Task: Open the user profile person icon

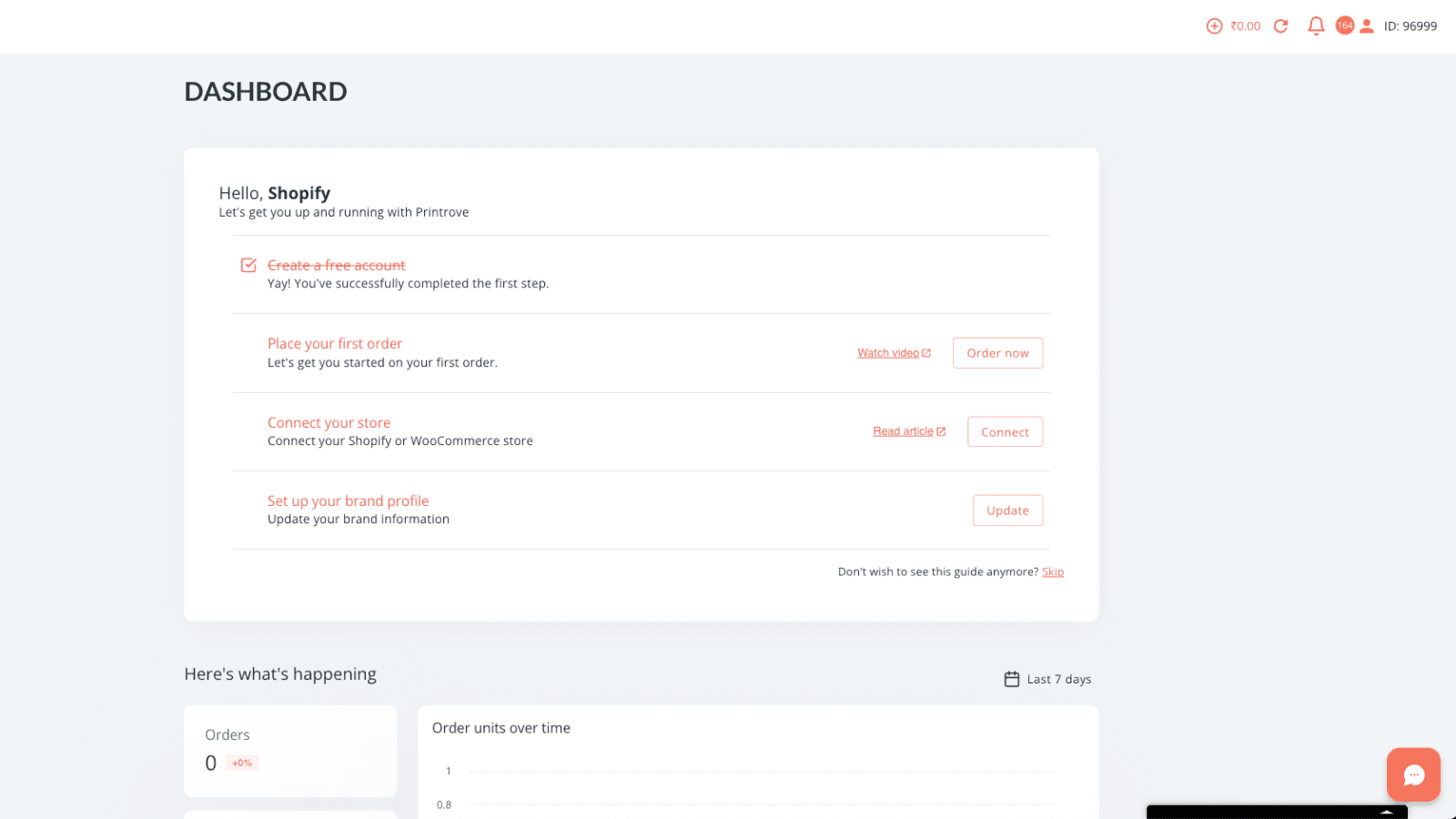Action: tap(1366, 25)
